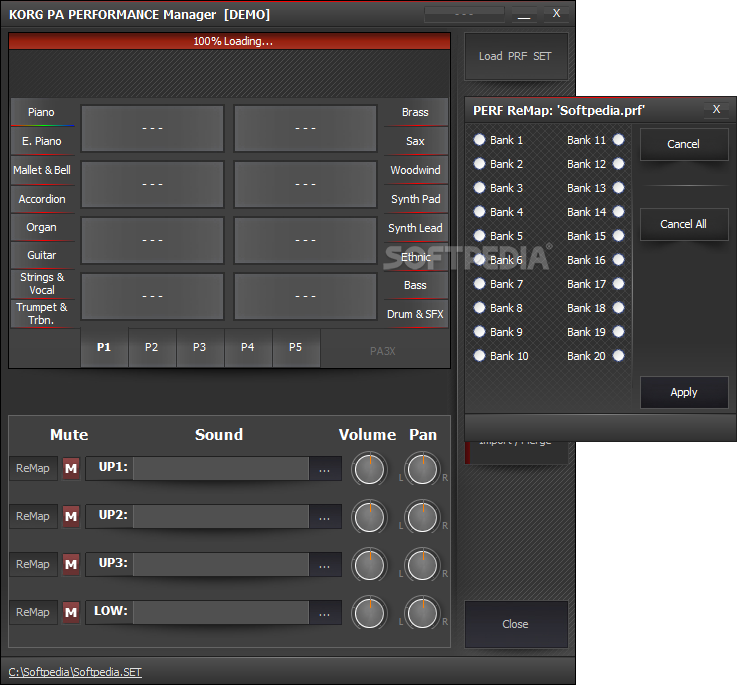Choose the Bass category
Screen dimensions: 737x685
(416, 285)
